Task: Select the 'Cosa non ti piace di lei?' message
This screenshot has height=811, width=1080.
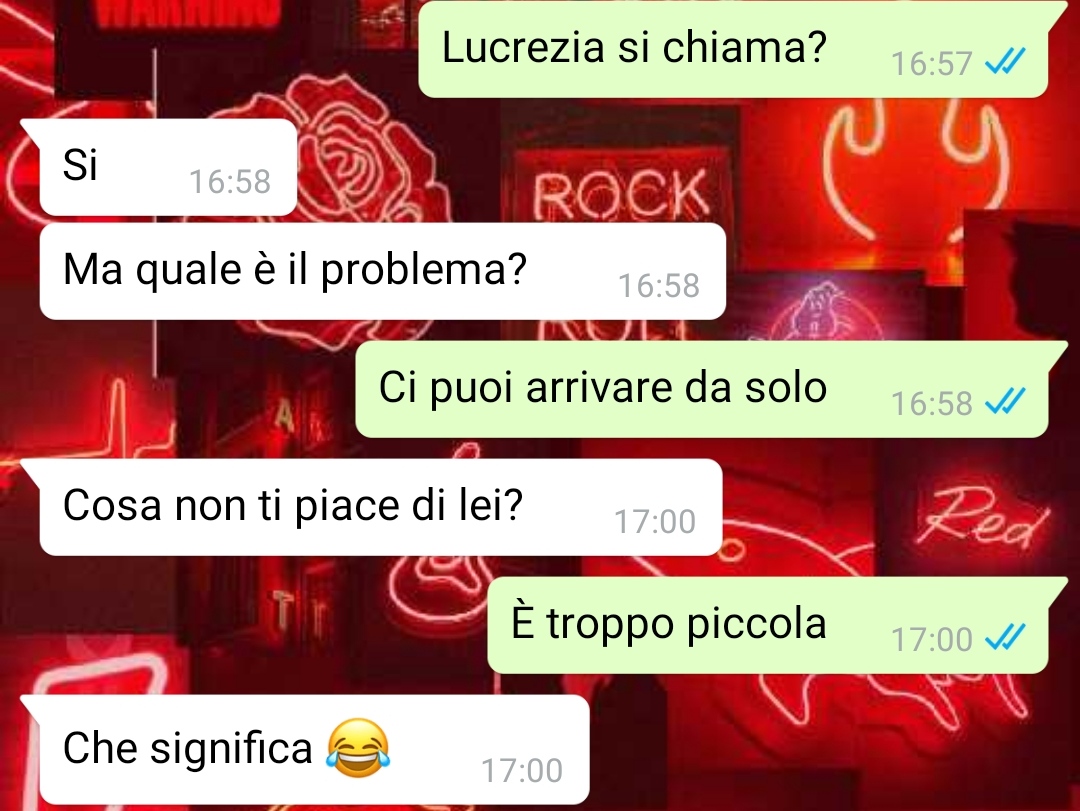Action: [x=381, y=507]
